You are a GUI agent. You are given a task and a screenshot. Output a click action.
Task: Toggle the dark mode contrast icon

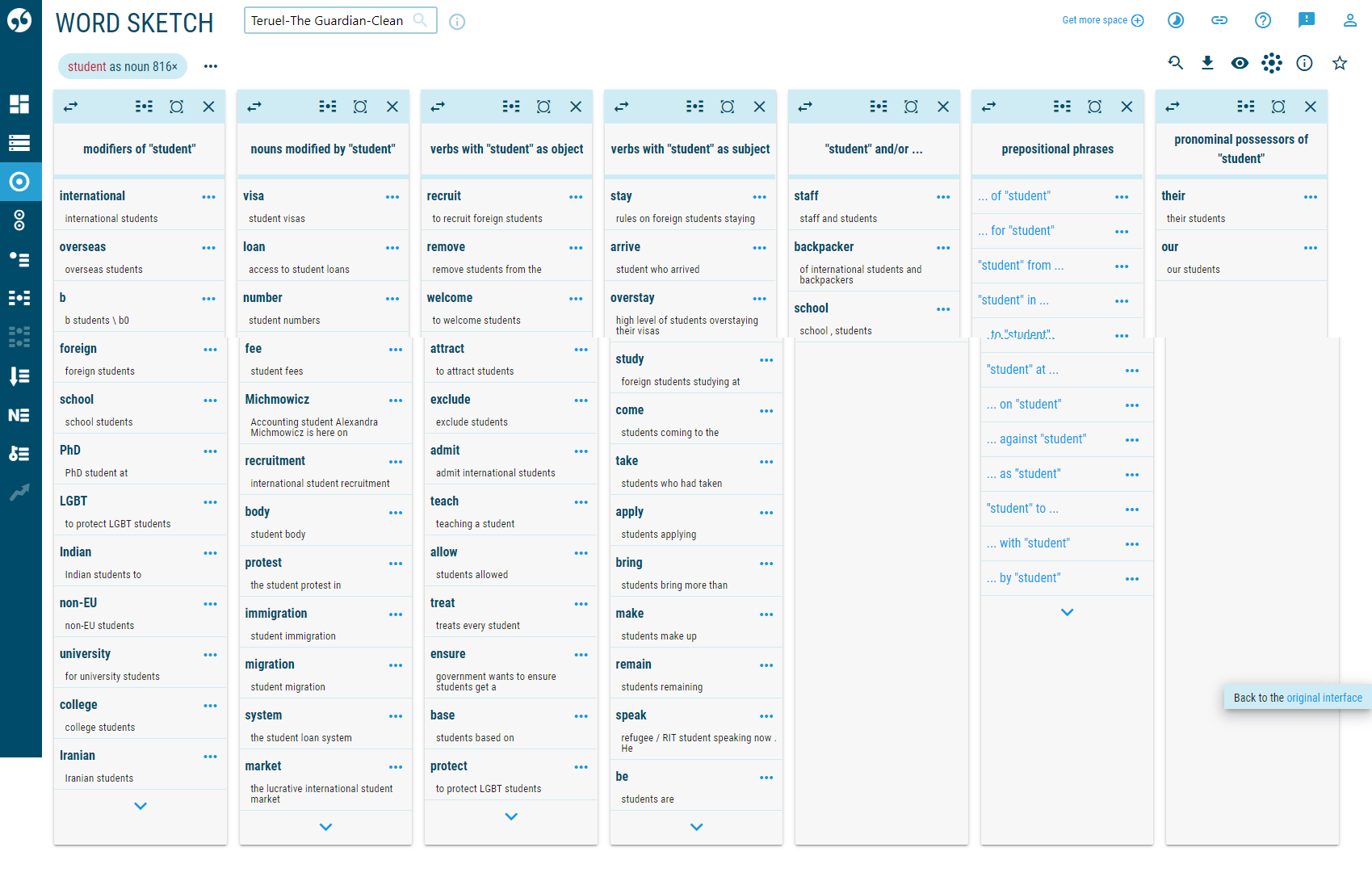click(x=1176, y=20)
